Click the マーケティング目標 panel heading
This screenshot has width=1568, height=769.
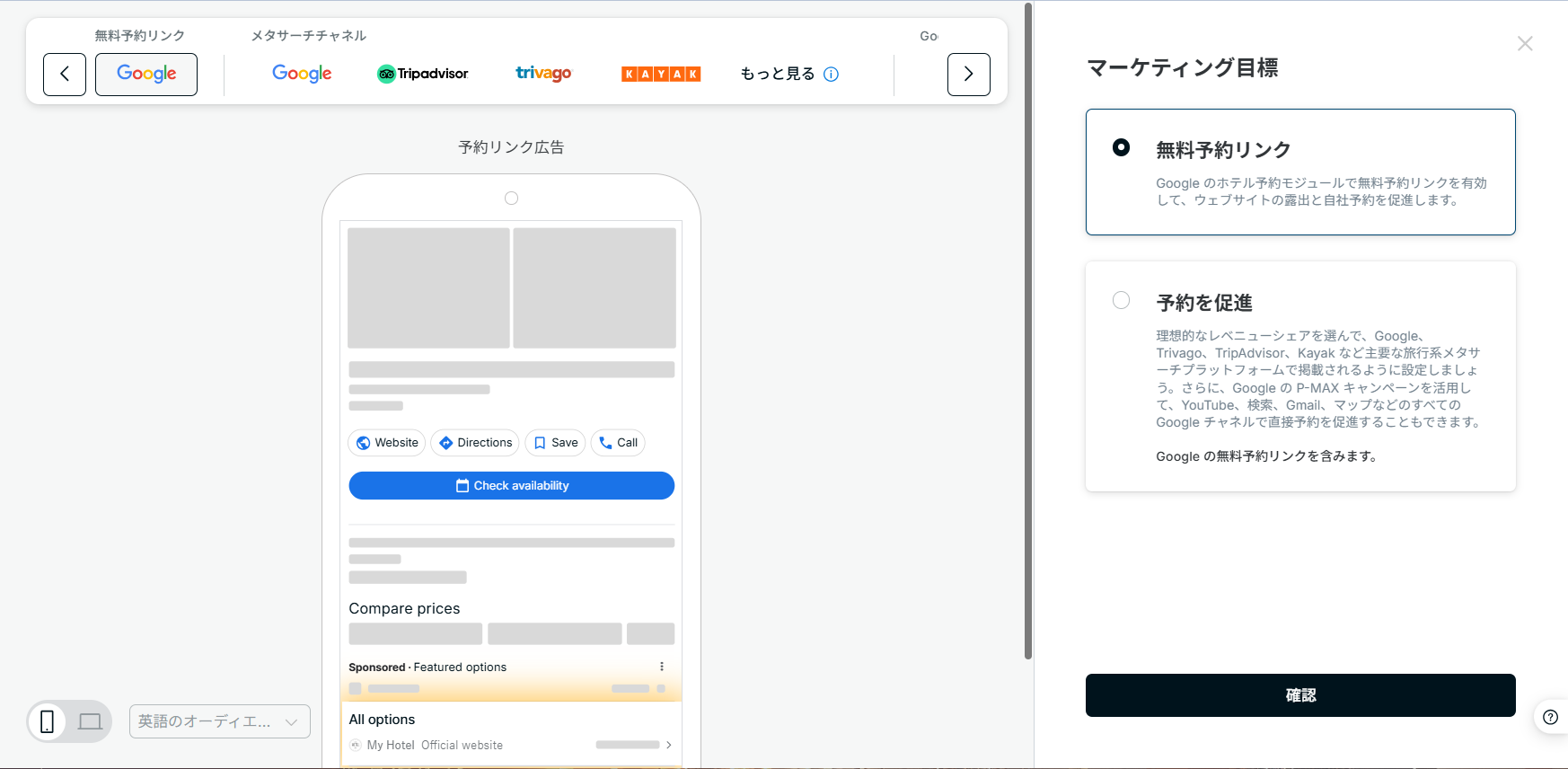(x=1183, y=68)
